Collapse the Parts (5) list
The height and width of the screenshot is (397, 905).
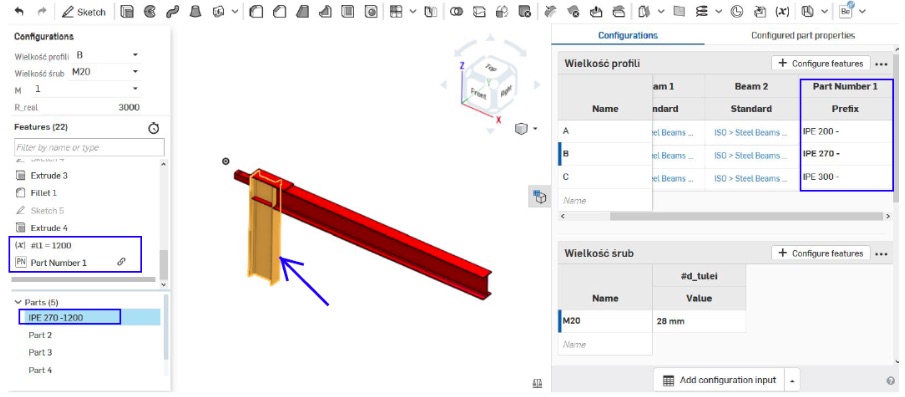pos(18,302)
